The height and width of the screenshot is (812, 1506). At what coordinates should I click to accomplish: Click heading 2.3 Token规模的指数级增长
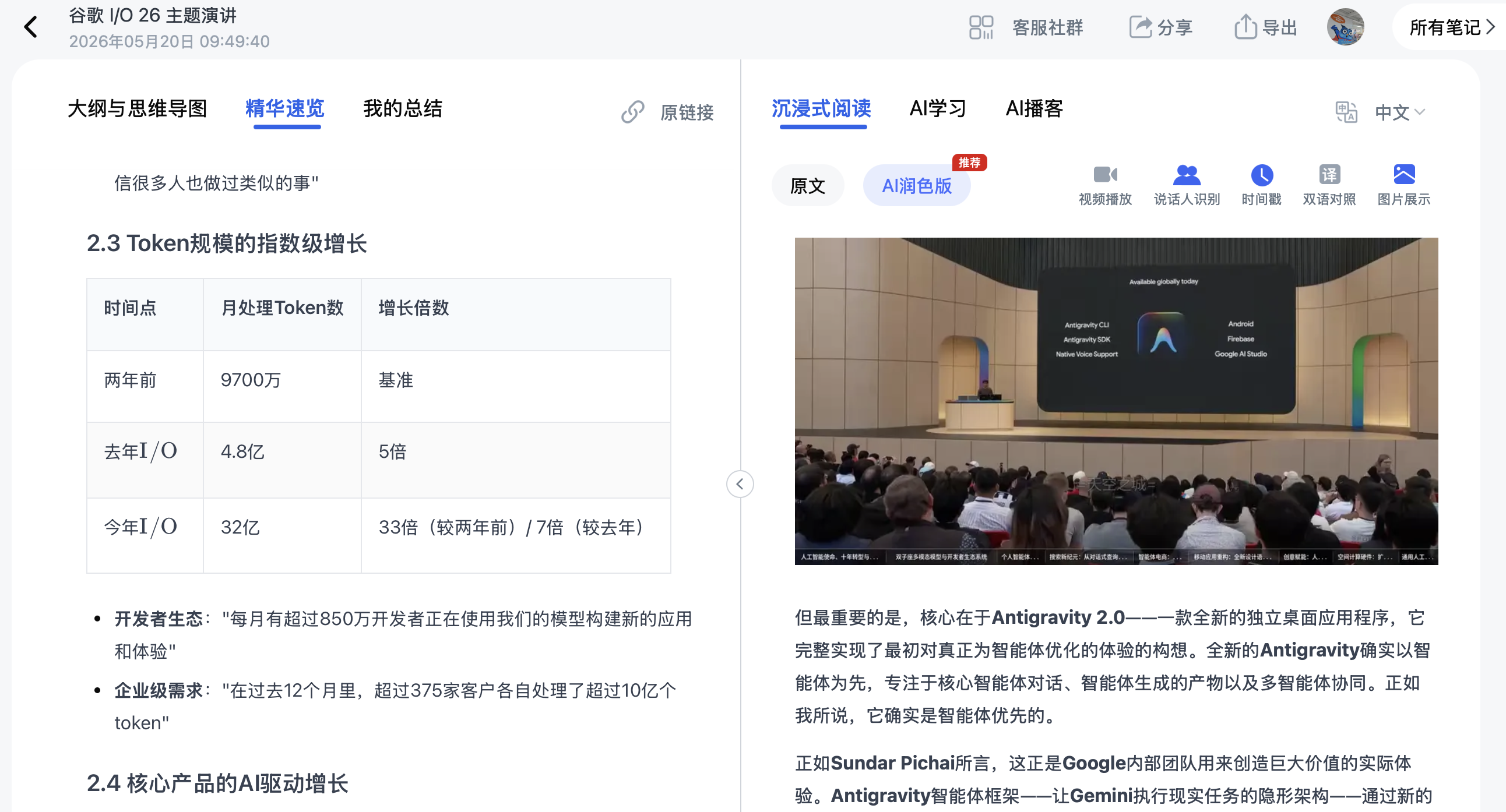[227, 243]
